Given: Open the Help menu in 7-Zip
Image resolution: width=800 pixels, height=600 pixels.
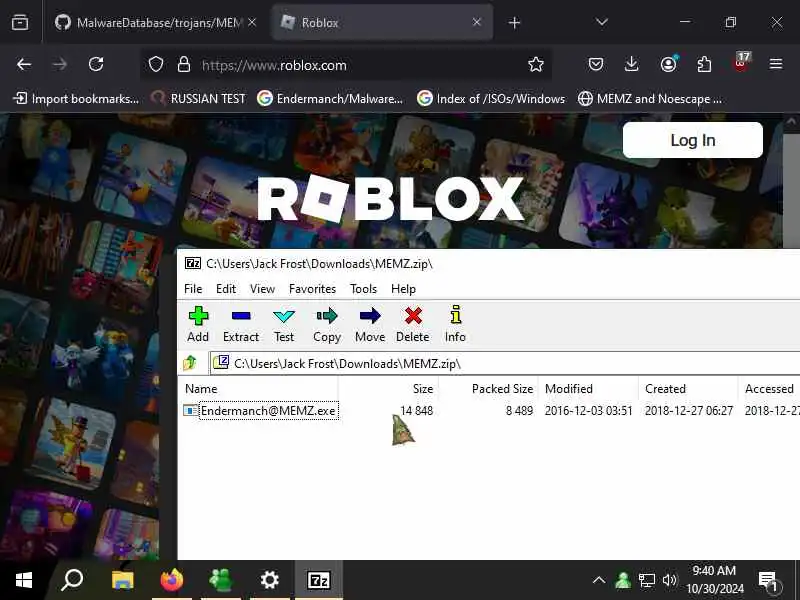Looking at the screenshot, I should tap(403, 289).
